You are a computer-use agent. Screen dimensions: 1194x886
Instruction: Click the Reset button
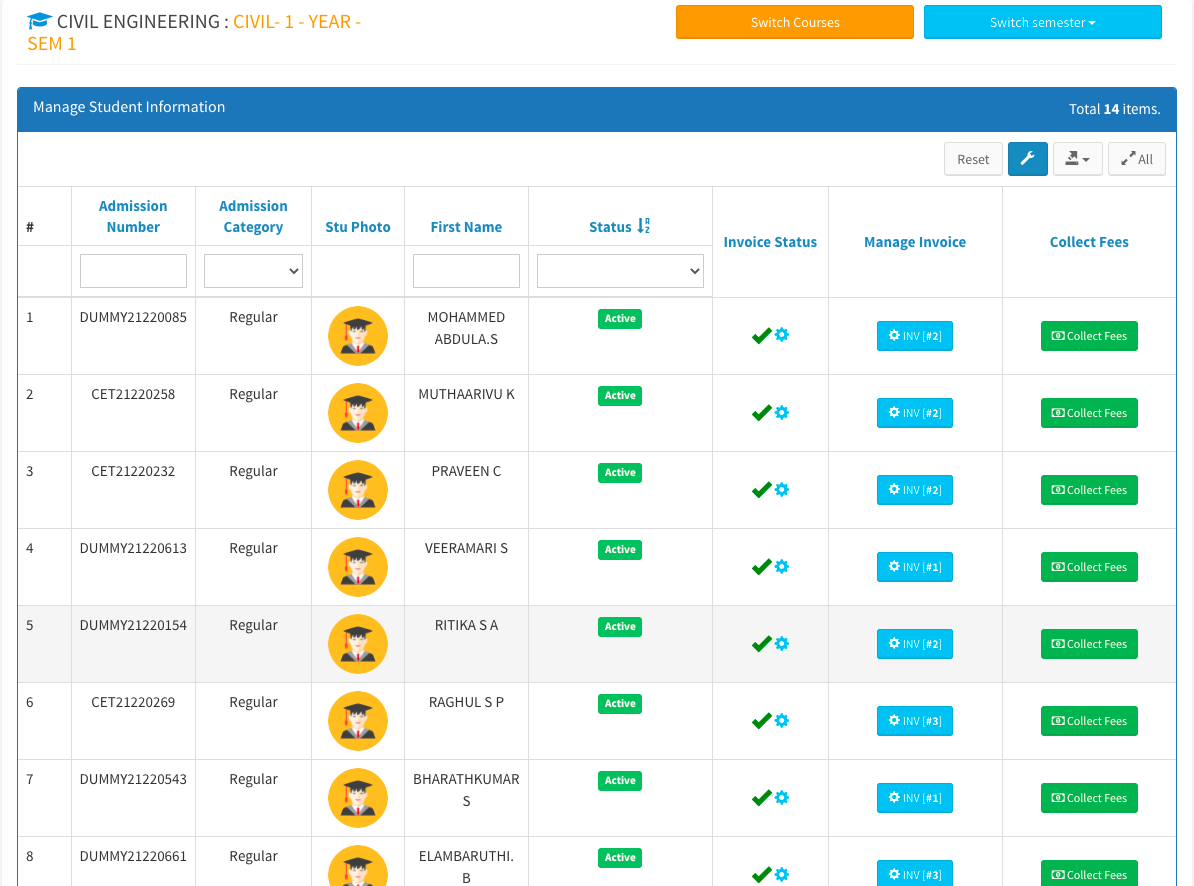click(973, 159)
